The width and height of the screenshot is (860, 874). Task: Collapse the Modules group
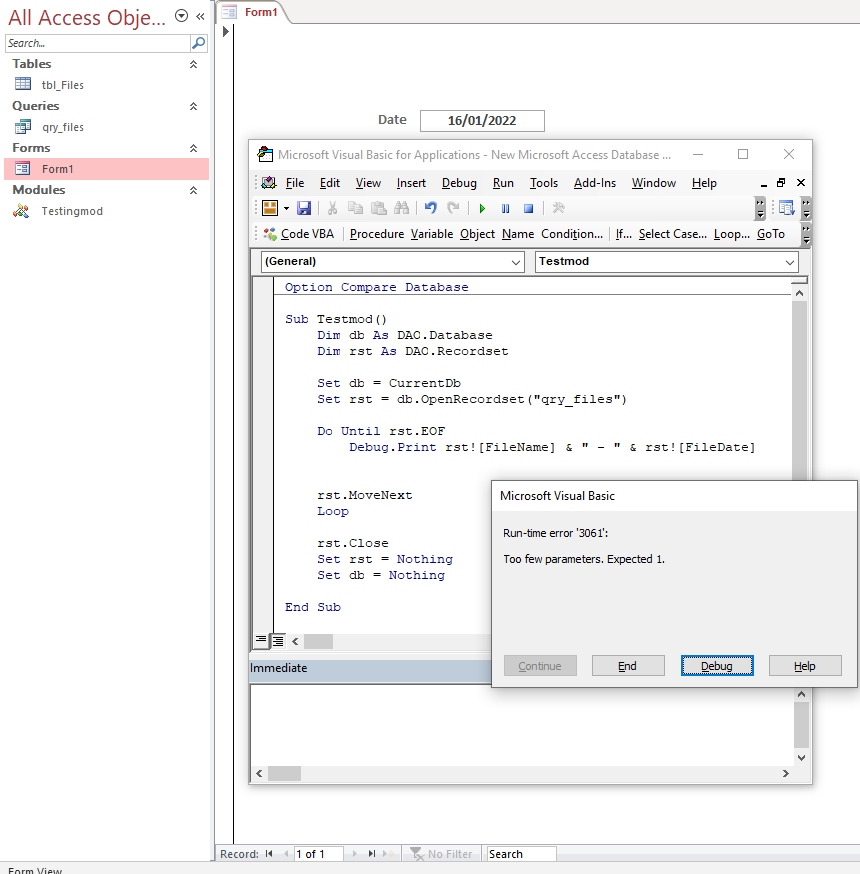point(193,190)
